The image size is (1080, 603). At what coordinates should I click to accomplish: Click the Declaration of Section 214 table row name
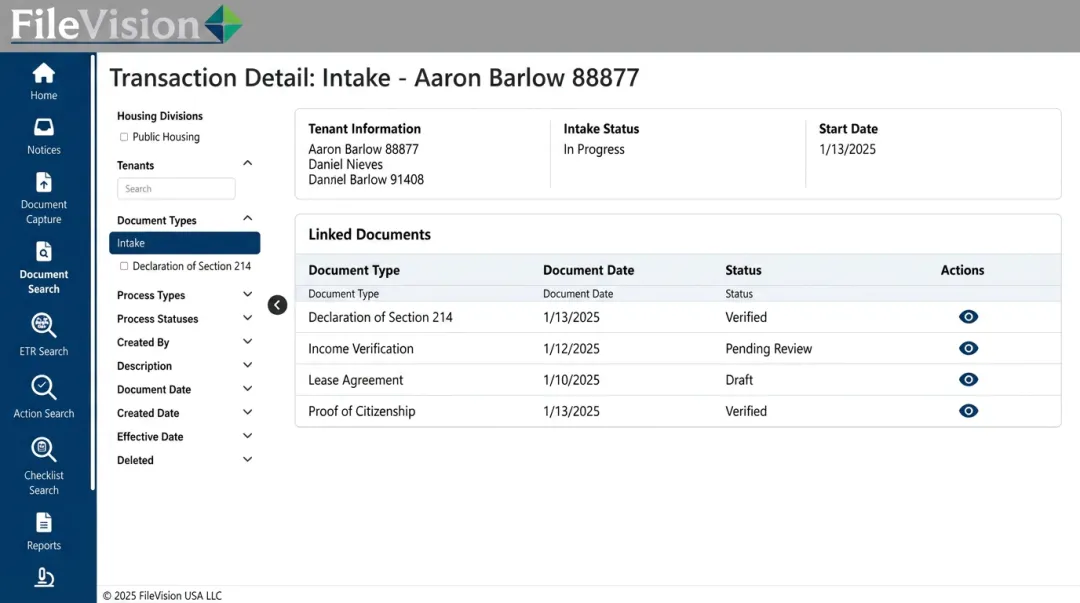point(380,317)
